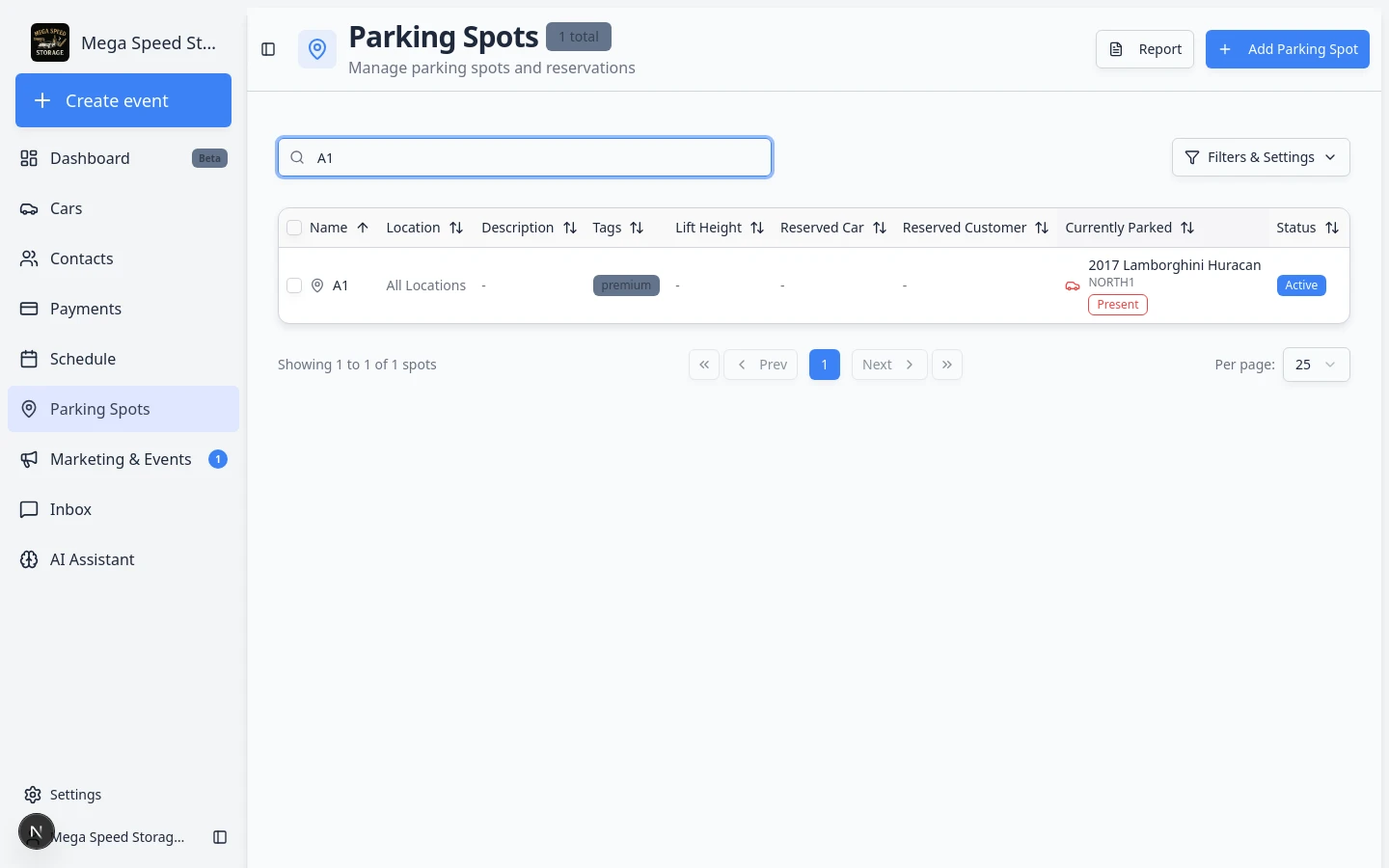This screenshot has height=868, width=1389.
Task: Click the document icon in the Report button
Action: coord(1116,49)
